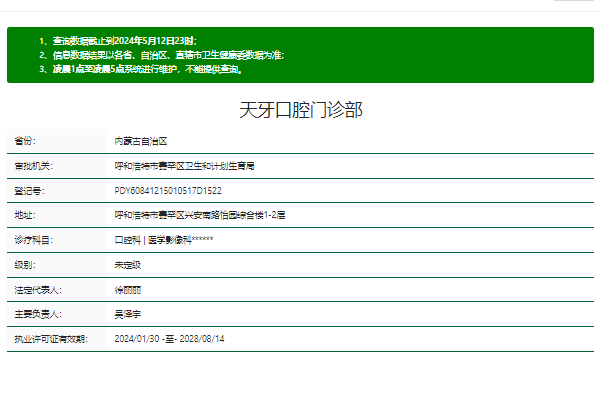Select the license validity dates 2024/01/30 - 2028/08/14
This screenshot has width=600, height=400.
coord(169,339)
